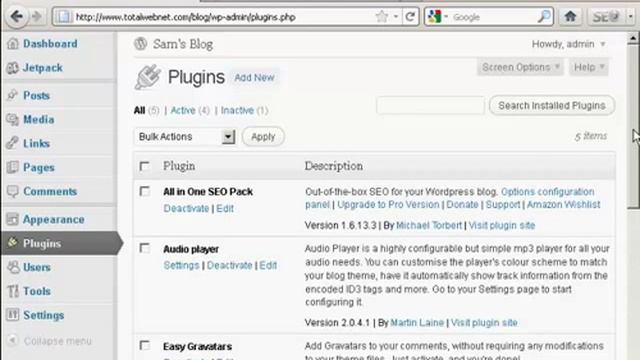This screenshot has width=640, height=360.
Task: Click the Collapse menu label
Action: 58,341
